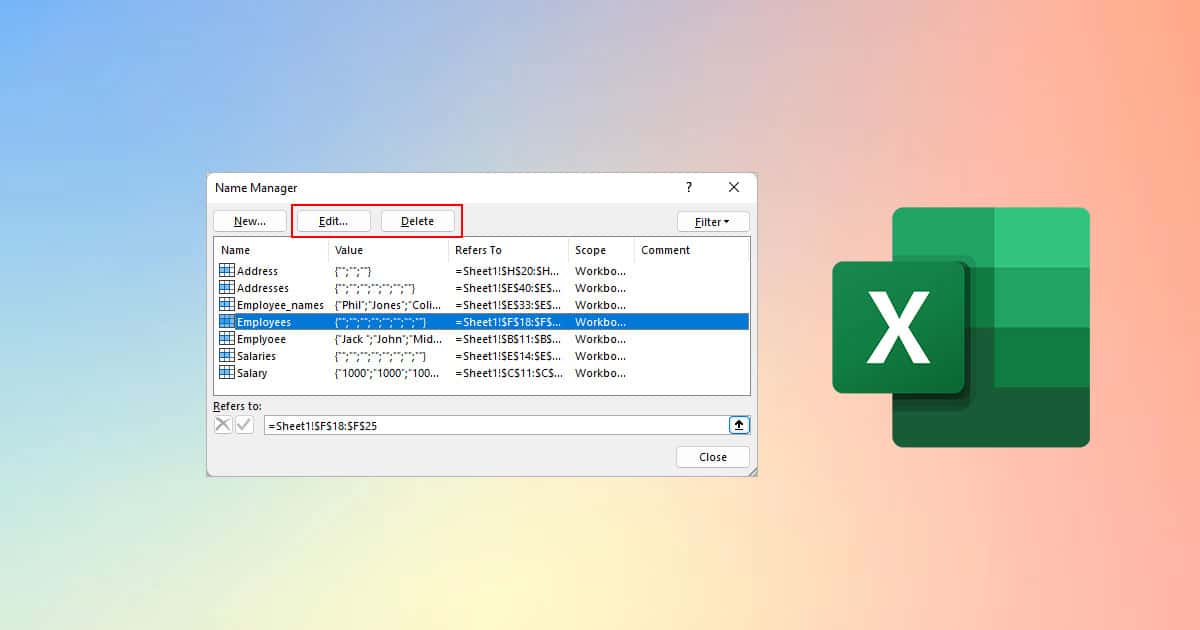Click the checkmark confirm icon near Refers to
This screenshot has height=630, width=1200.
click(242, 424)
